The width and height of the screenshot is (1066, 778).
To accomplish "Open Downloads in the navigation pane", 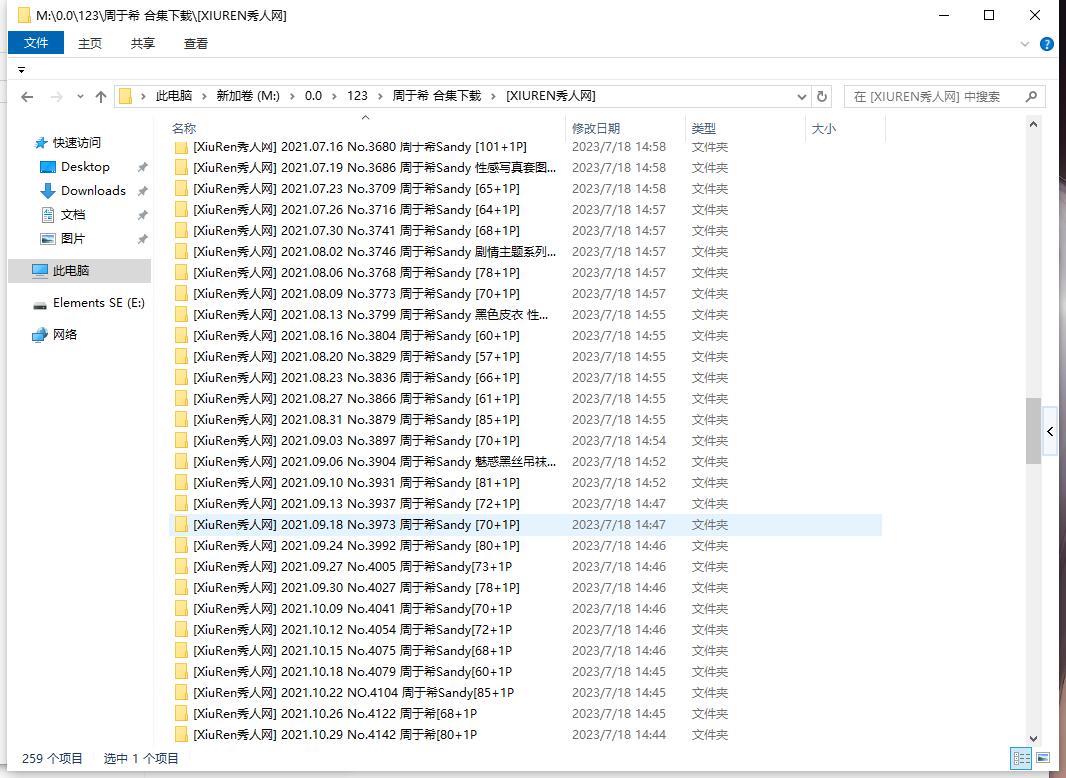I will (93, 190).
